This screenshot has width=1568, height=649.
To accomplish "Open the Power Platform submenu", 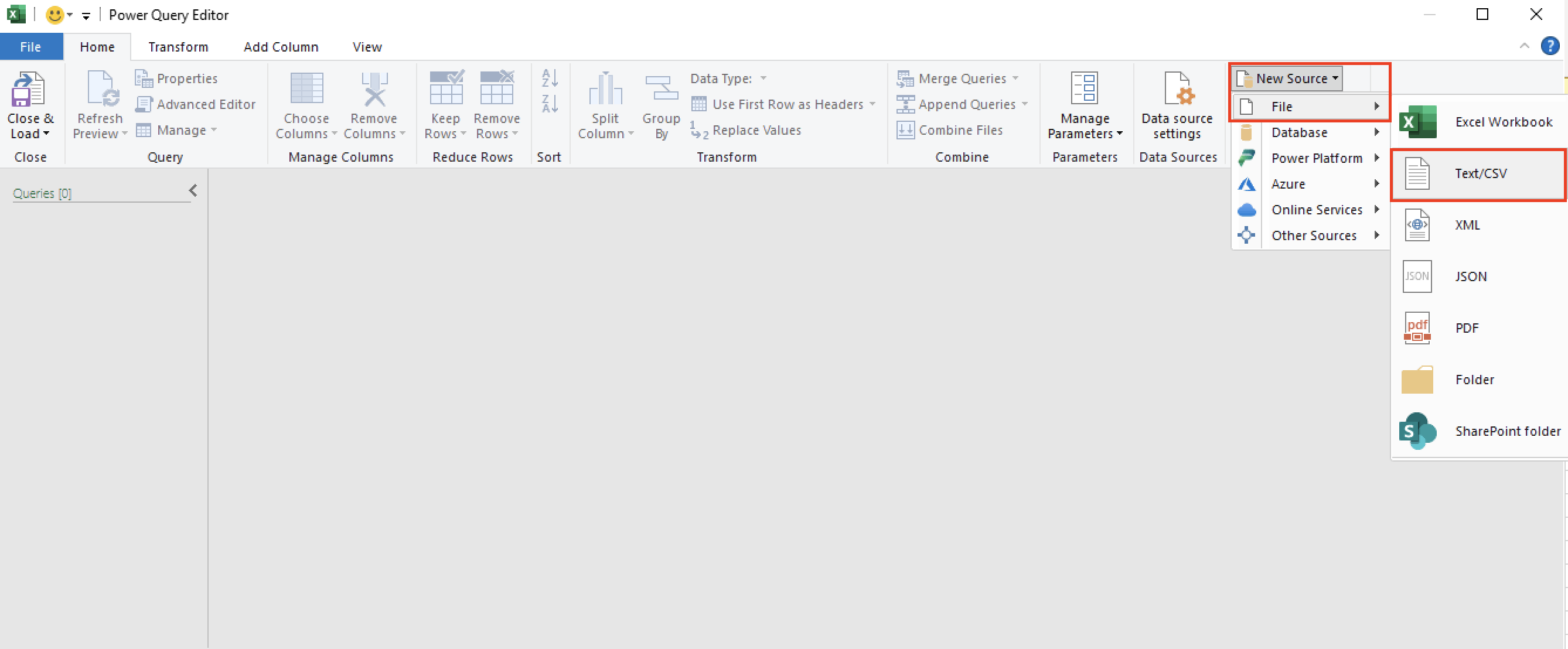I will 1310,158.
